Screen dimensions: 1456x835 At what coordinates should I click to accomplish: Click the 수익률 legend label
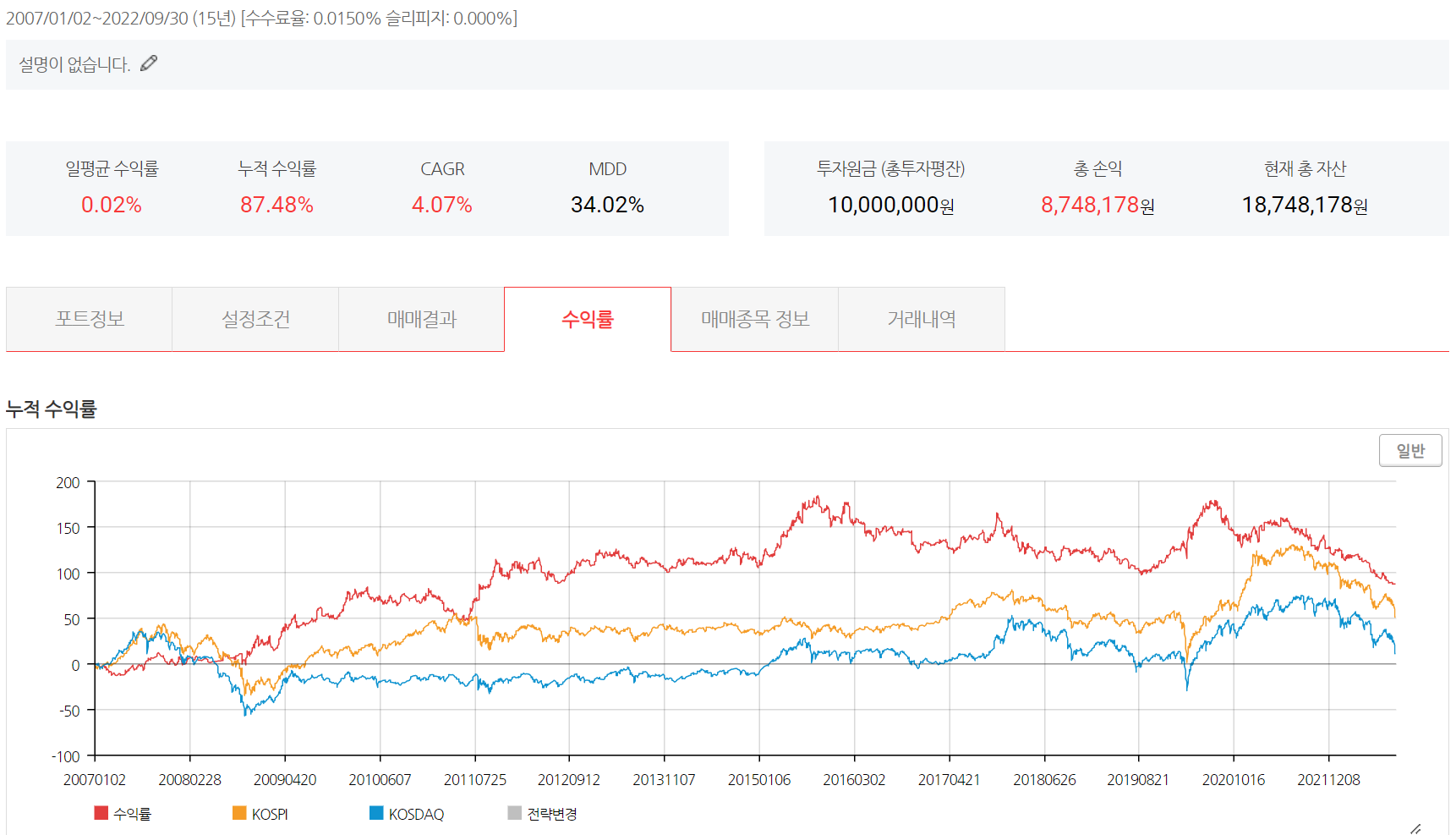[x=132, y=814]
